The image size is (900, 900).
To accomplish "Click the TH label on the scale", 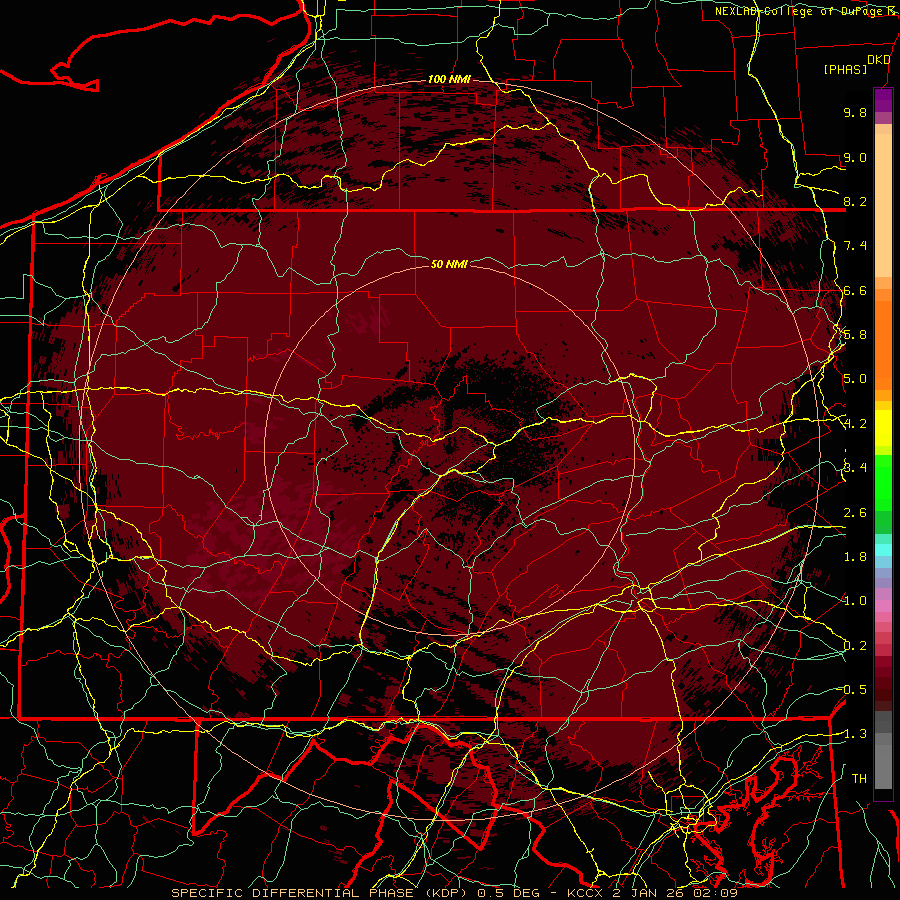I will tap(859, 779).
